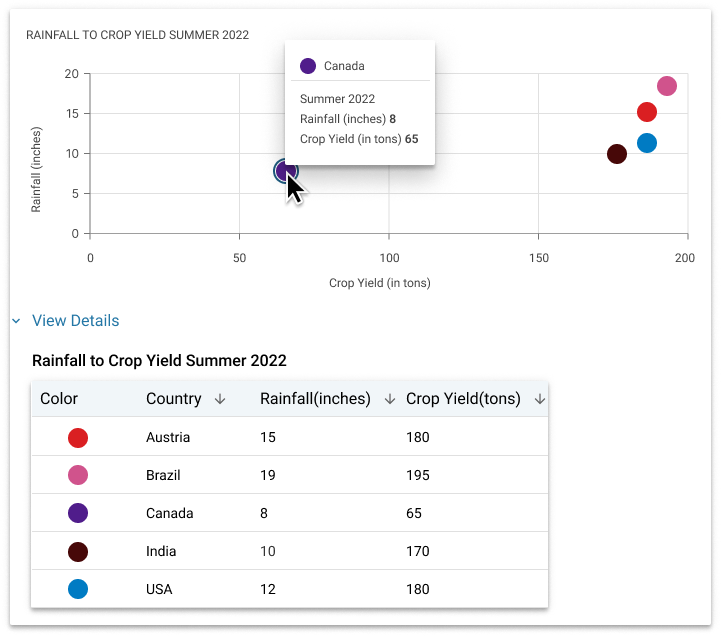Image resolution: width=721 pixels, height=636 pixels.
Task: Click the blue USA scatter point
Action: click(x=646, y=143)
